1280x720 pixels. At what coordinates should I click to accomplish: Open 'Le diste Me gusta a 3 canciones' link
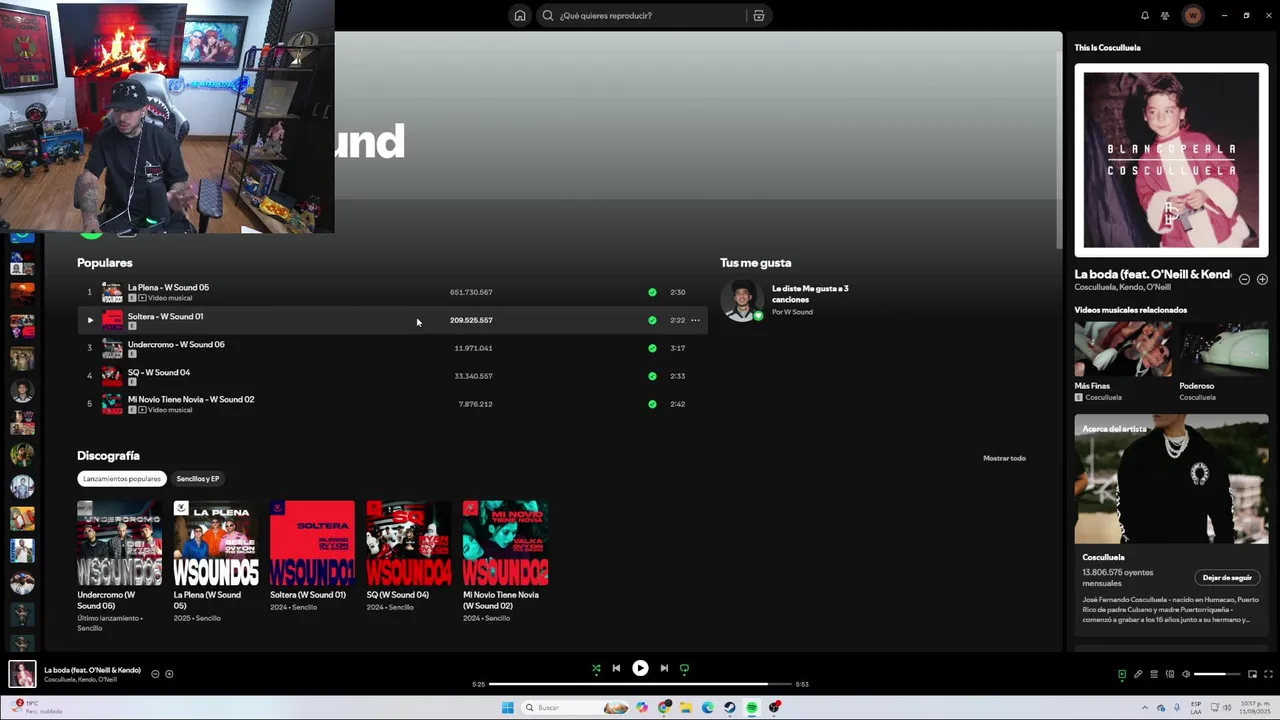point(810,294)
